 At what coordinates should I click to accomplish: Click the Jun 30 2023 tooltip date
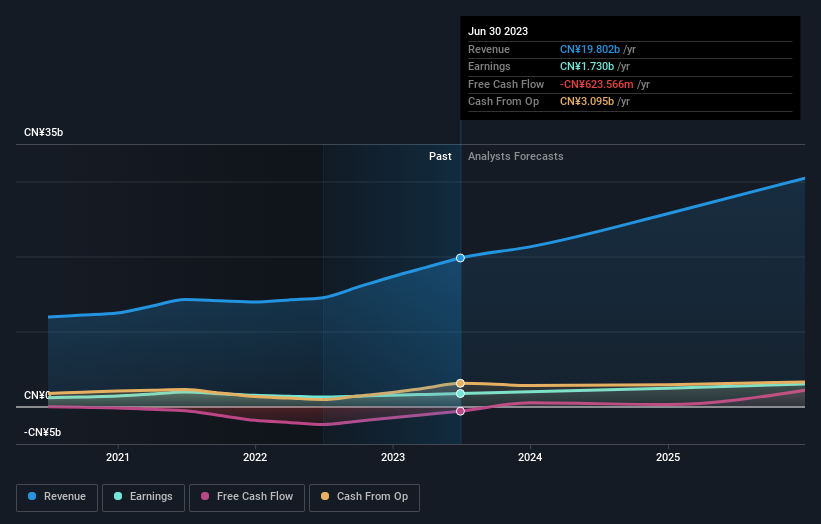tap(498, 31)
